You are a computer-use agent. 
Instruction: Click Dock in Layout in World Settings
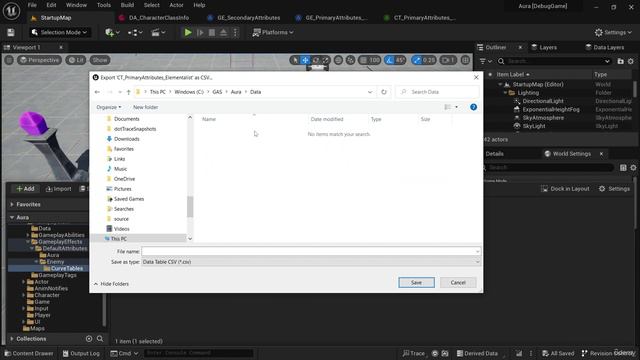565,189
